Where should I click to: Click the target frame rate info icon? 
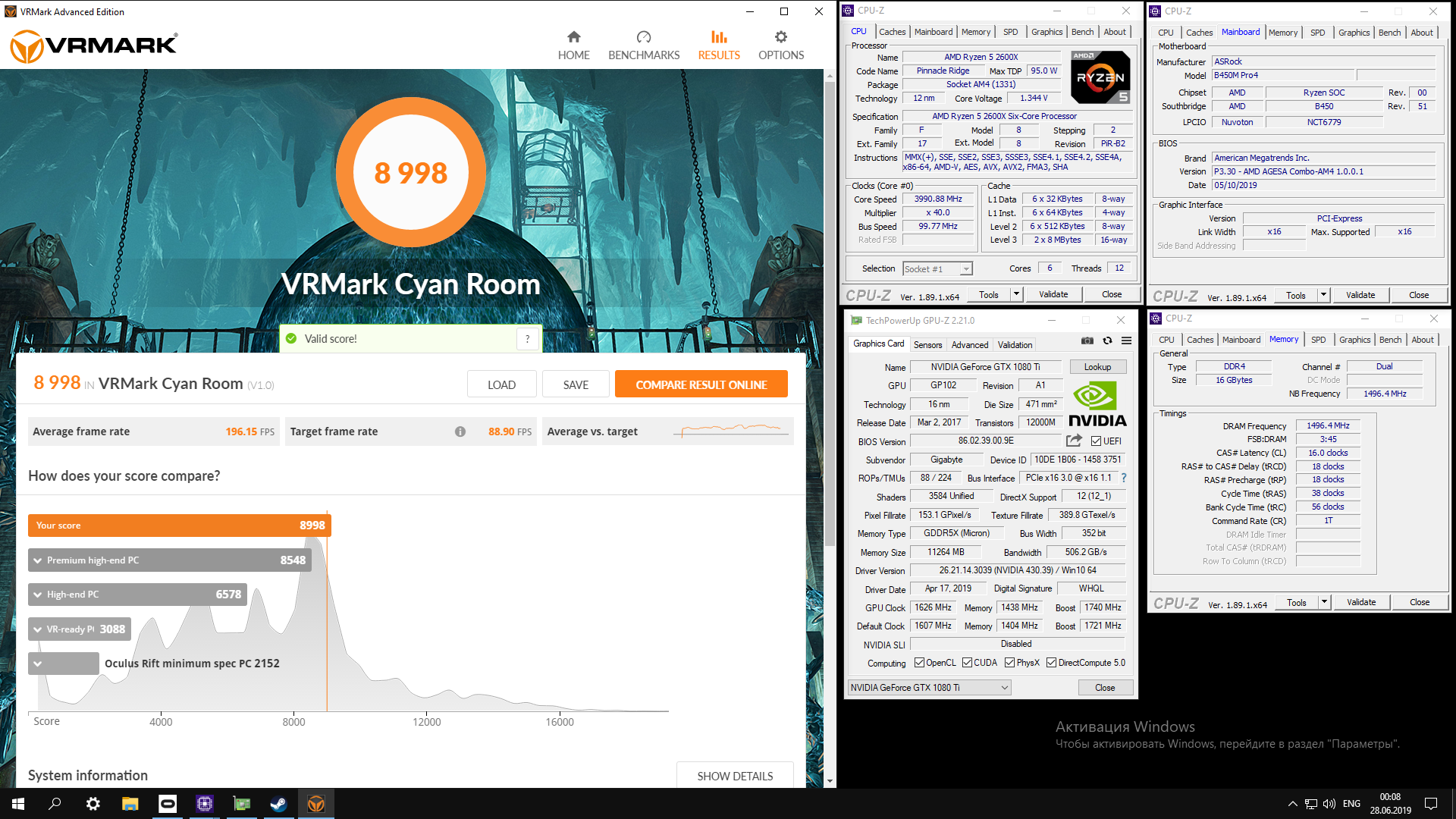point(460,431)
